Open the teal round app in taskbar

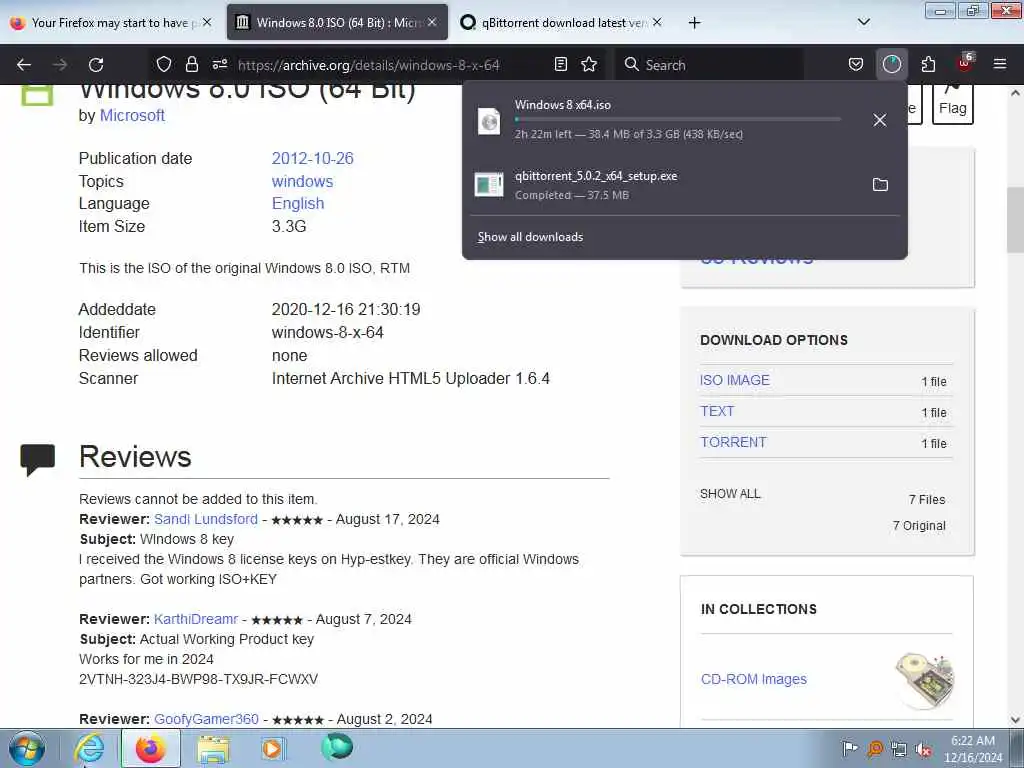coord(337,747)
